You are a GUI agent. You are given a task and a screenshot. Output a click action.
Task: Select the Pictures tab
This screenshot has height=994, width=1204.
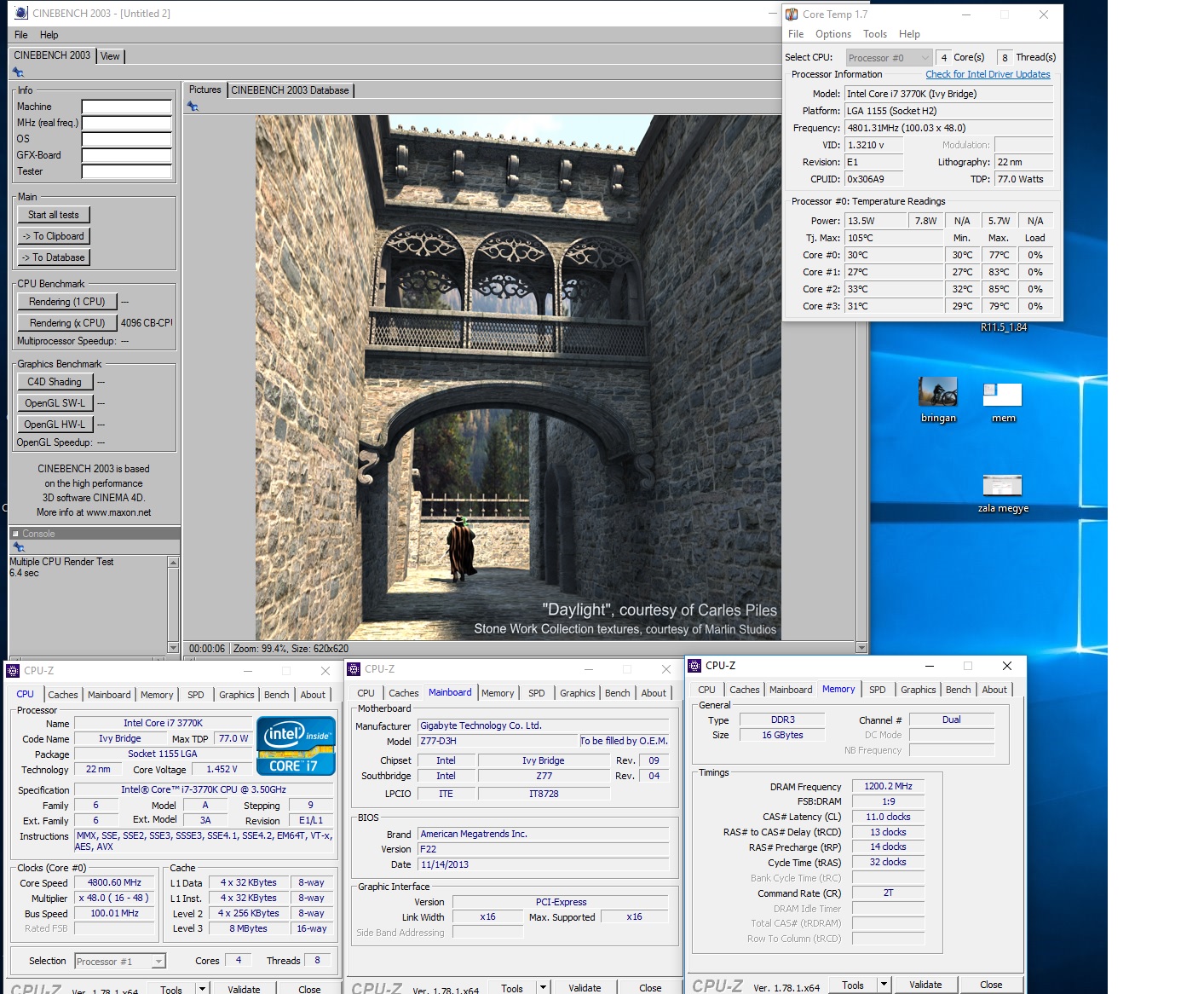pyautogui.click(x=205, y=90)
